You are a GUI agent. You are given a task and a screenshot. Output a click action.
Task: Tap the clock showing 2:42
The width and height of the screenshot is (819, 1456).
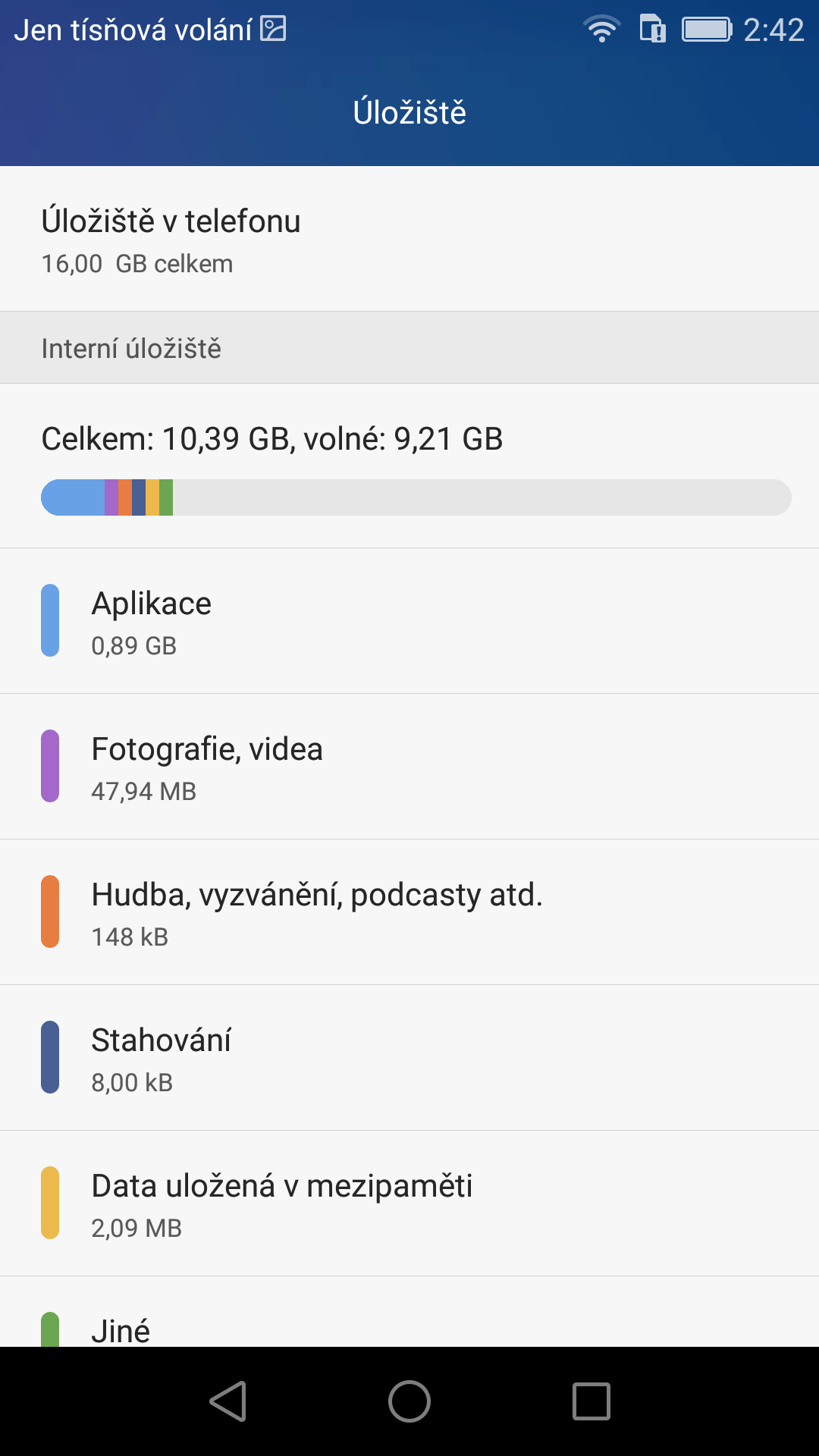pyautogui.click(x=773, y=30)
